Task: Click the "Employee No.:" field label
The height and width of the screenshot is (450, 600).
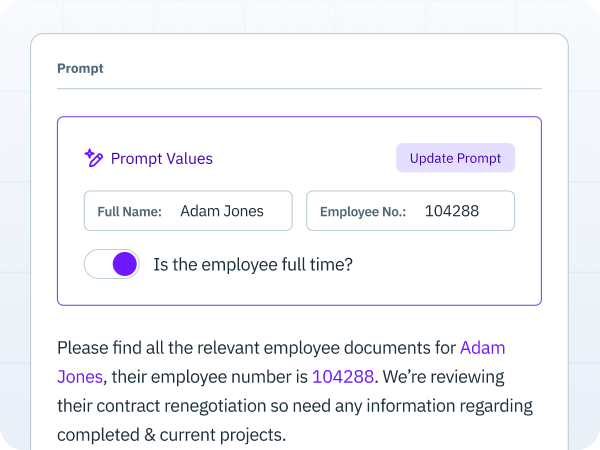Action: [x=363, y=212]
